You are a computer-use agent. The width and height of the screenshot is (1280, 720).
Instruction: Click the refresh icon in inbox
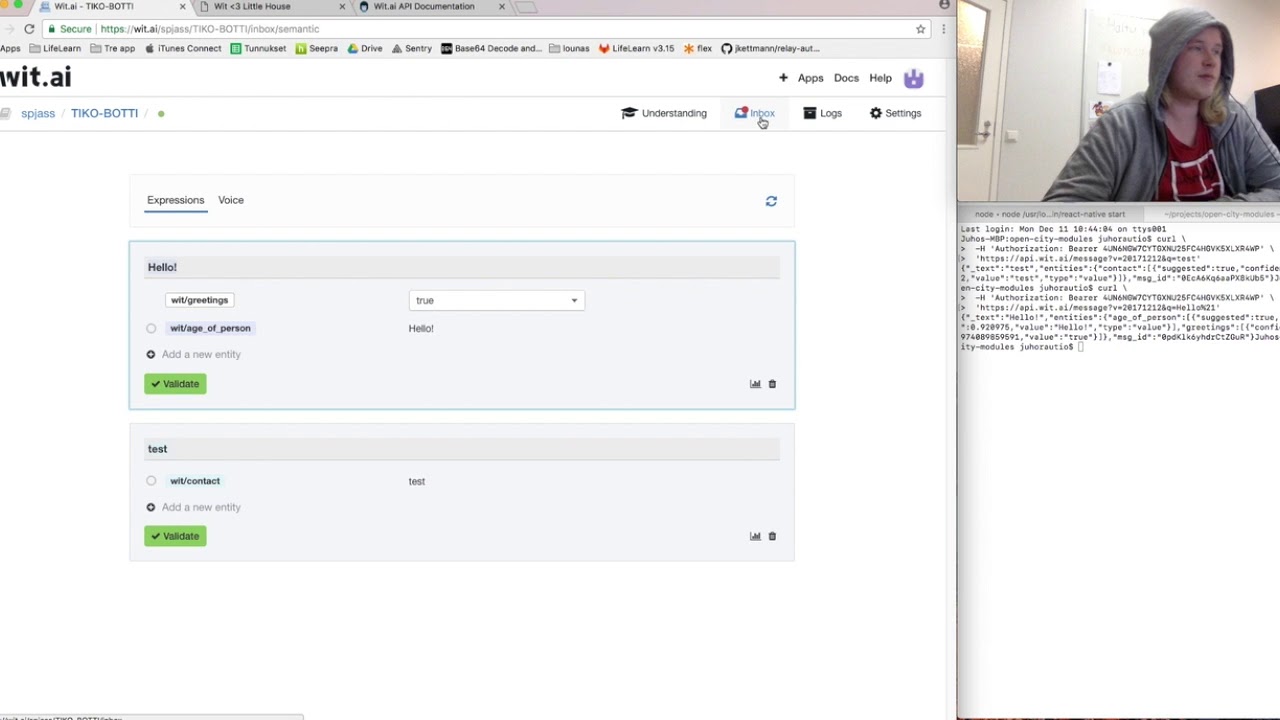click(771, 201)
